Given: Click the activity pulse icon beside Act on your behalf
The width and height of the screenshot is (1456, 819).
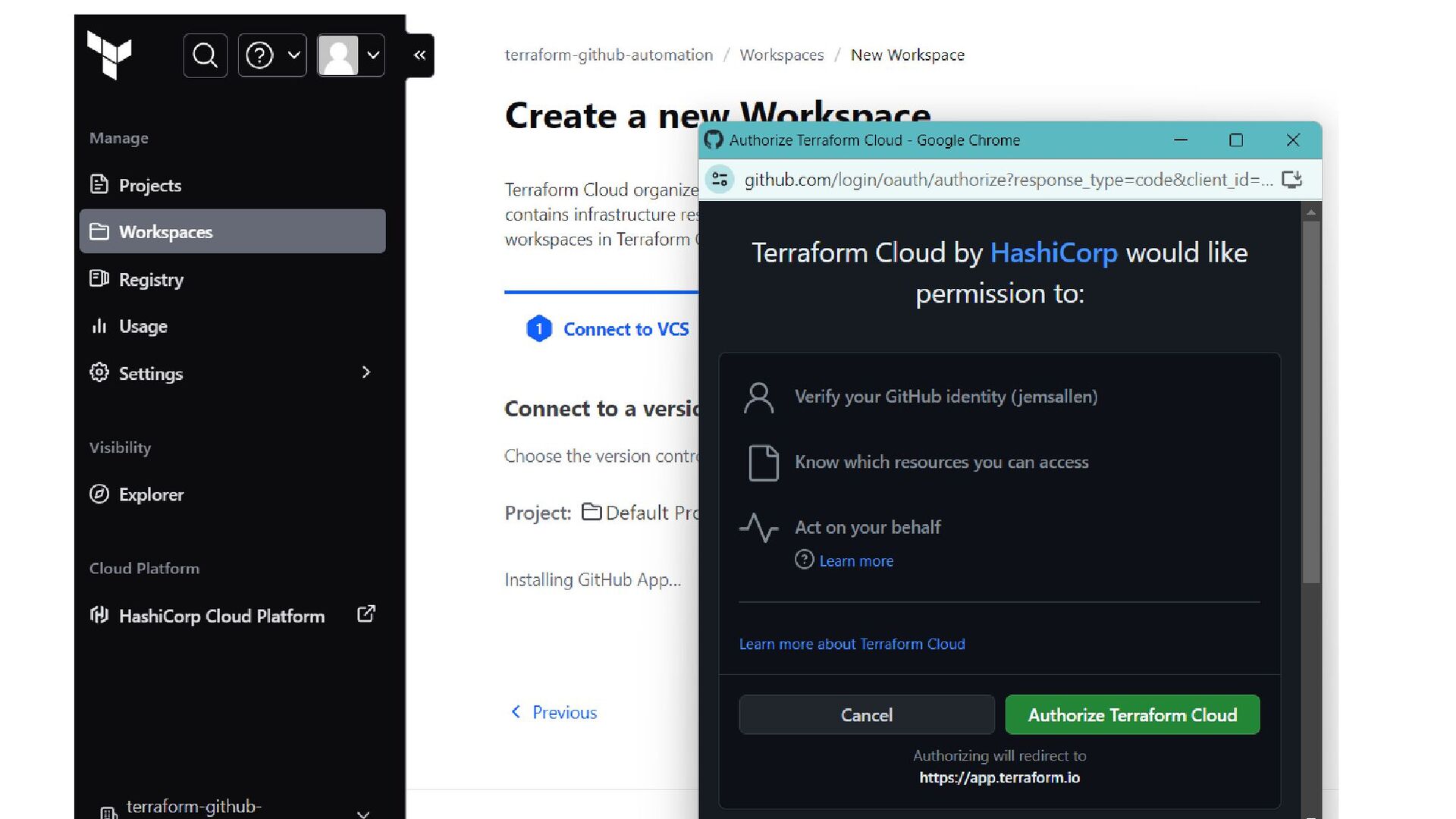Looking at the screenshot, I should pos(759,528).
